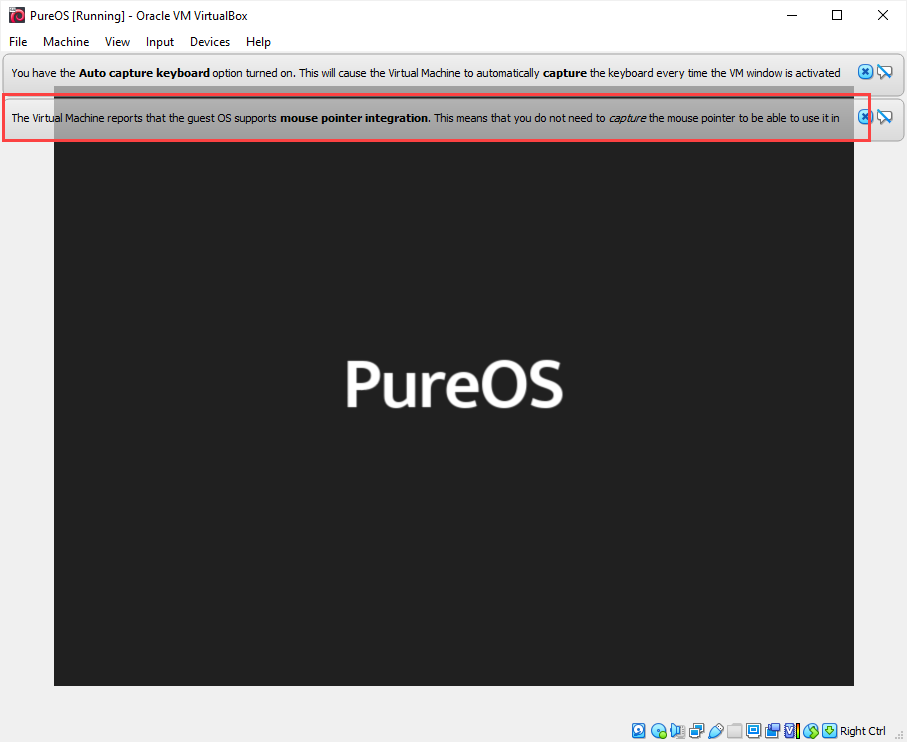Click the USB devices status icon
The image size is (907, 742).
[x=716, y=730]
